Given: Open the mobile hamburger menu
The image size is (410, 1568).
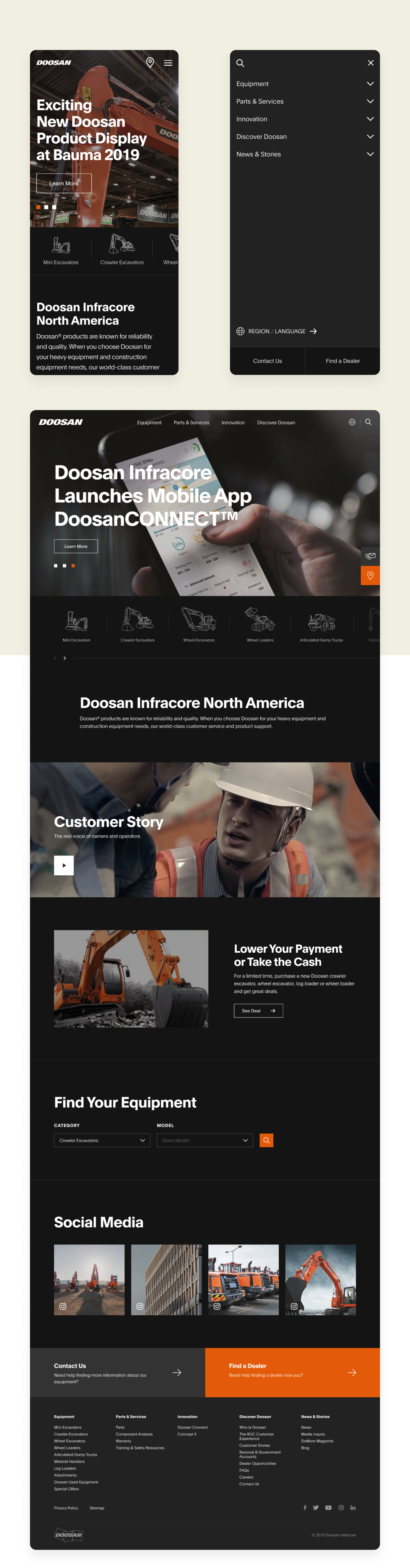Looking at the screenshot, I should (168, 63).
